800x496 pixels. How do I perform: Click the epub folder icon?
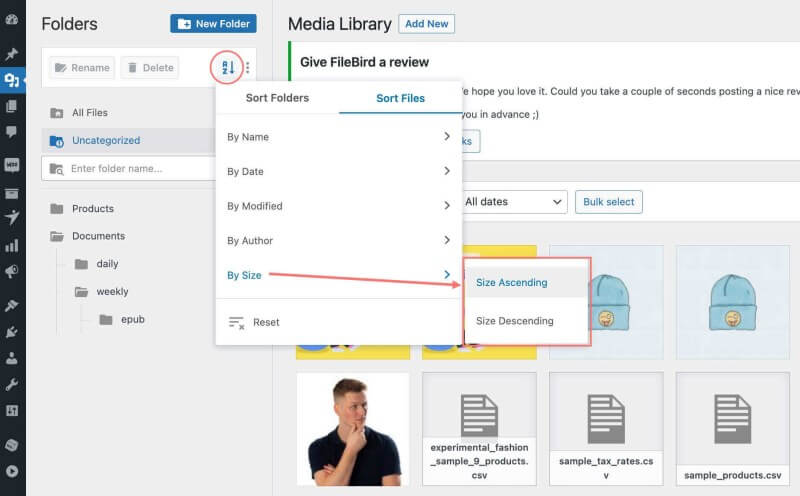click(106, 319)
